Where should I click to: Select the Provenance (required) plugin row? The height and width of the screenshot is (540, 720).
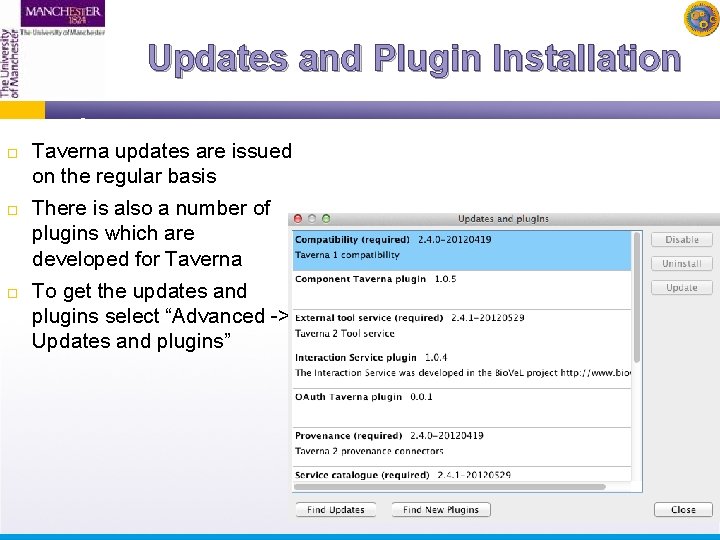(462, 447)
